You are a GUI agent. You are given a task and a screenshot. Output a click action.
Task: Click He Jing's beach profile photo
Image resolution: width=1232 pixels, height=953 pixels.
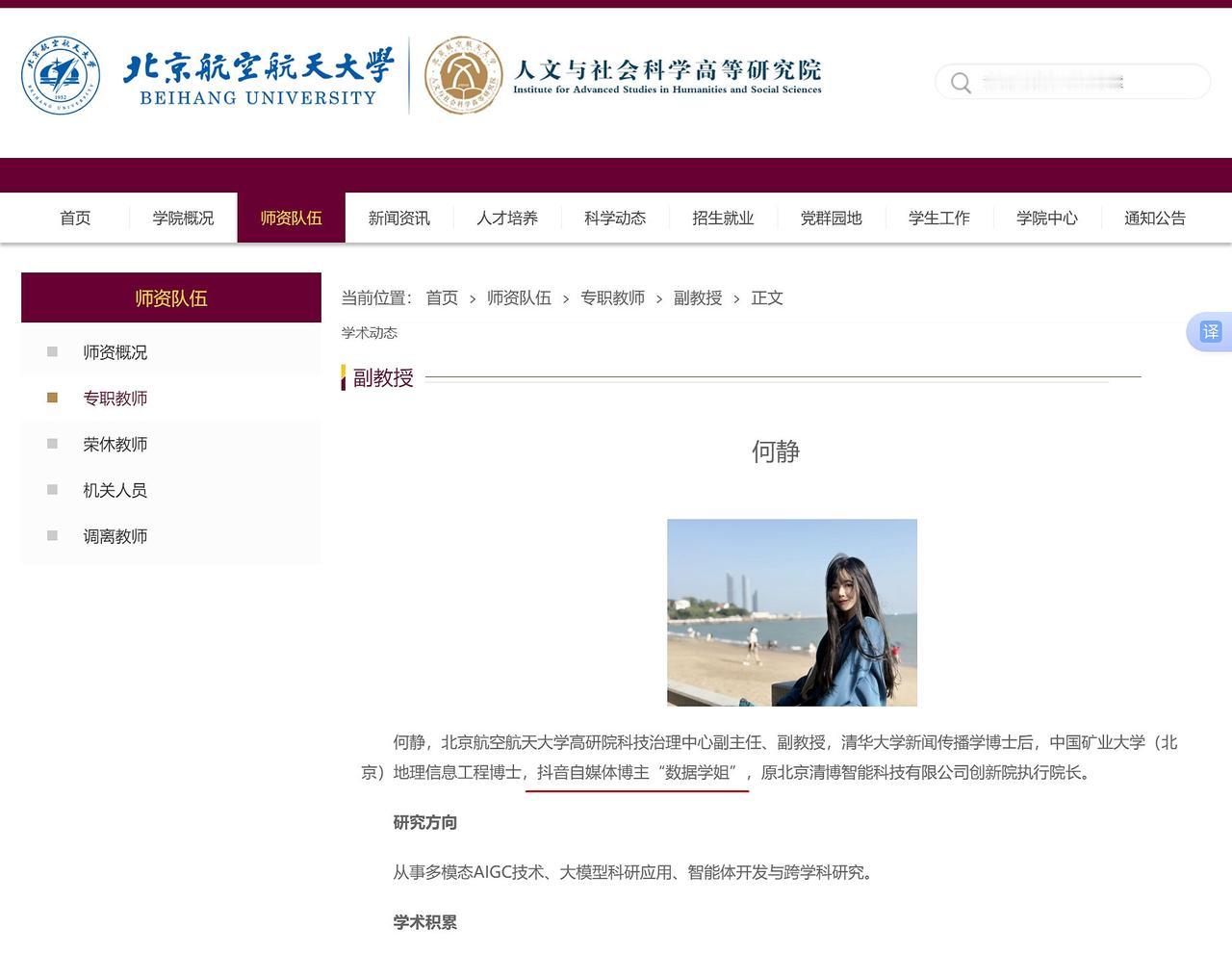791,611
